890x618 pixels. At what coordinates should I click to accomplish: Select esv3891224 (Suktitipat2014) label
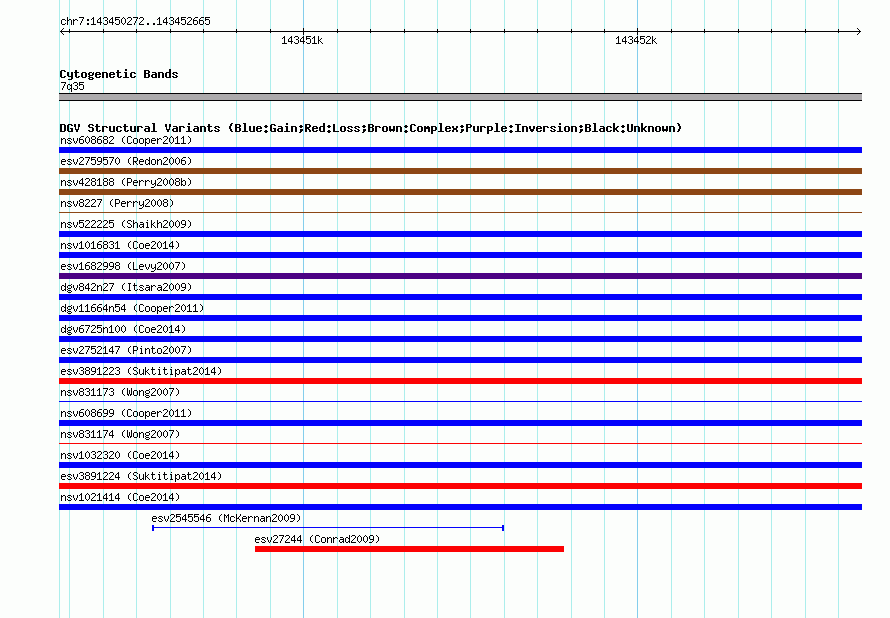click(141, 476)
